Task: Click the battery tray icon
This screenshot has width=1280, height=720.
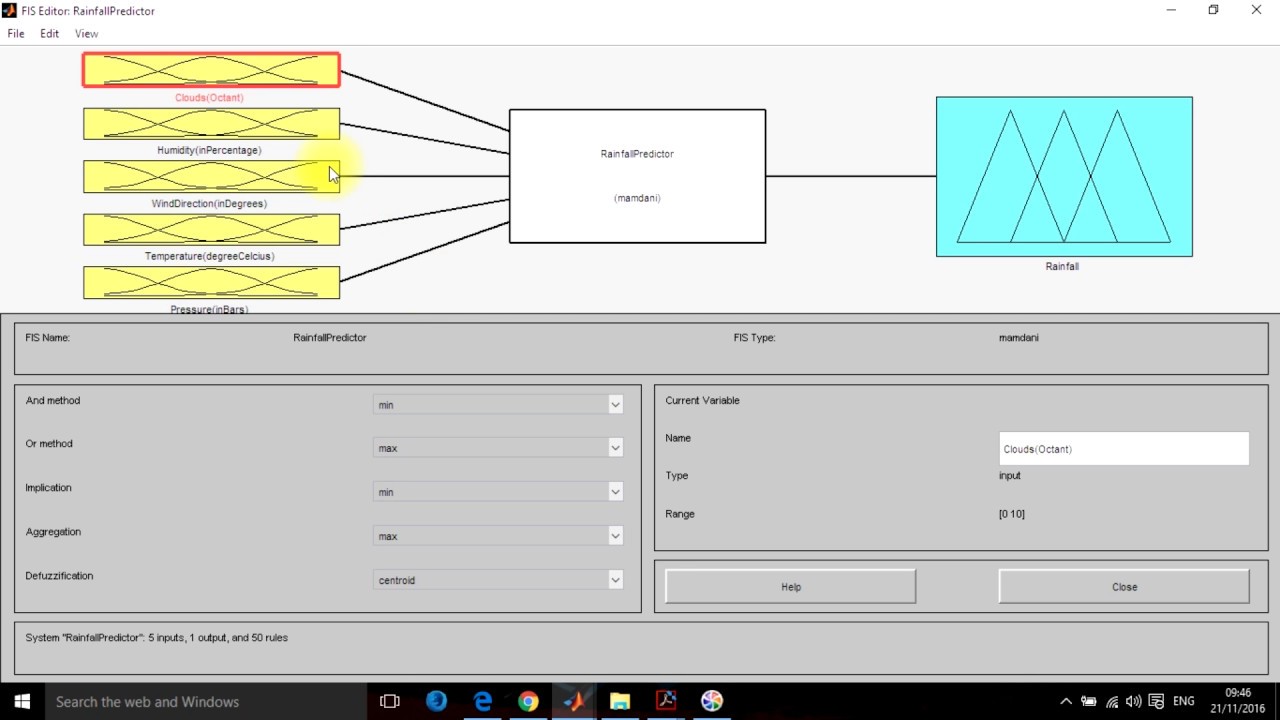Action: 1089,702
